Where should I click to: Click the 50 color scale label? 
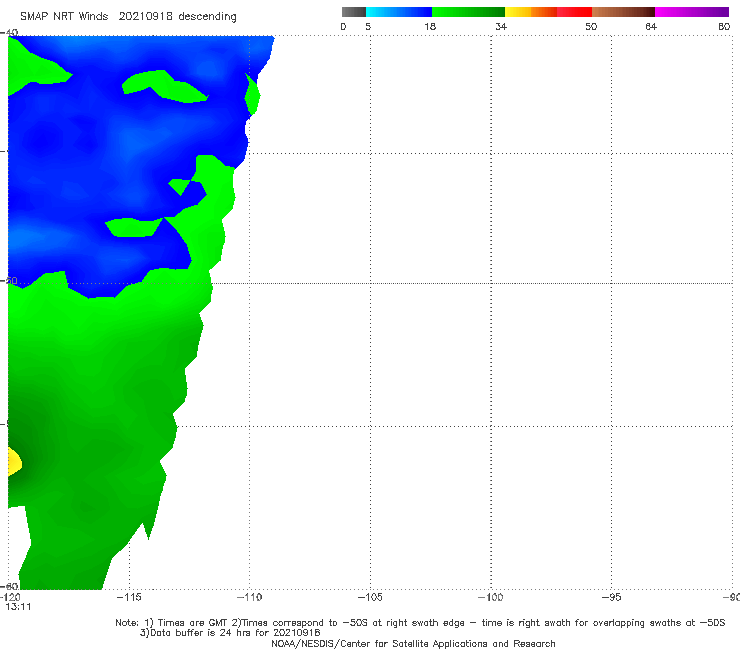tap(591, 27)
